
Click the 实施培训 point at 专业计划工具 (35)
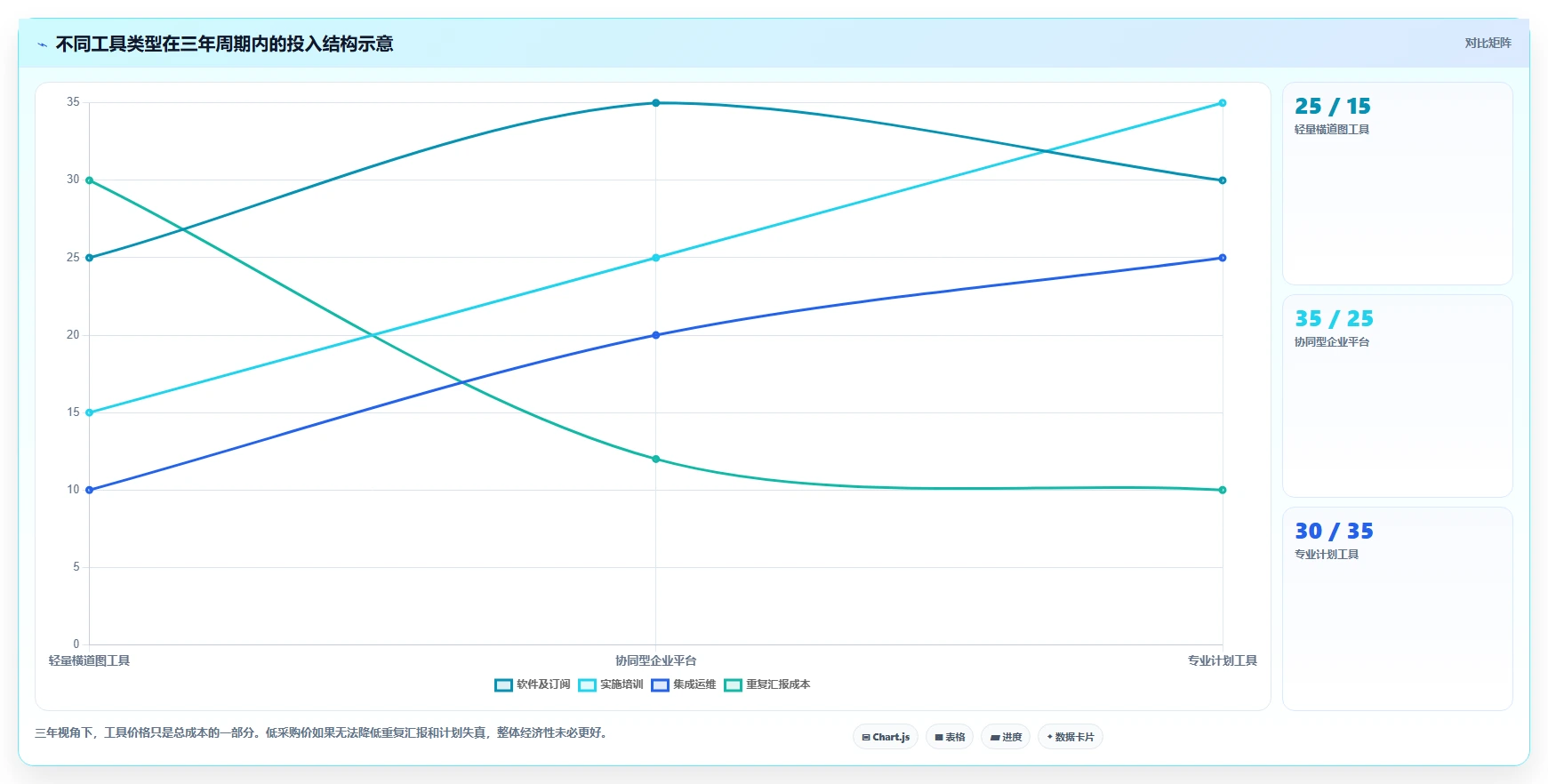click(1223, 103)
